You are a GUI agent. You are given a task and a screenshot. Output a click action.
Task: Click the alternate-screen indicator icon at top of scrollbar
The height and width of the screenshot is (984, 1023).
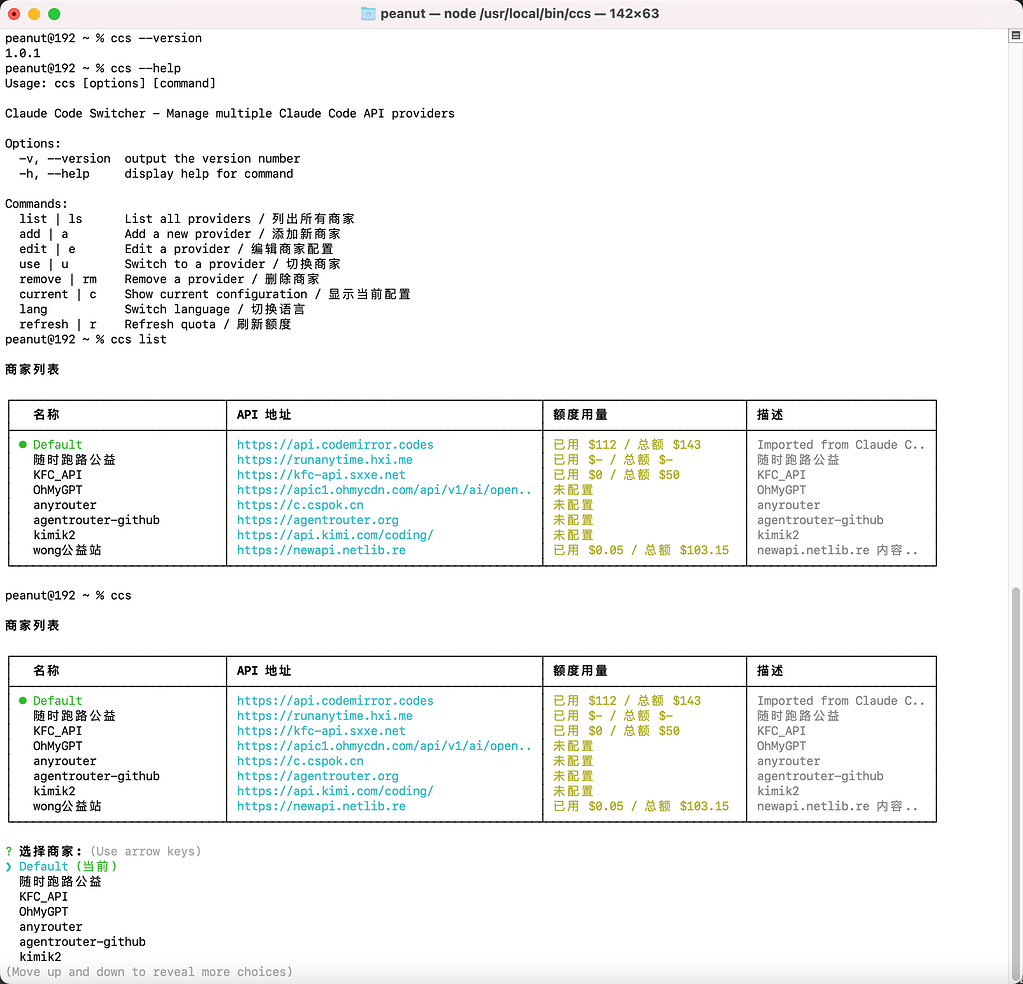(1015, 35)
